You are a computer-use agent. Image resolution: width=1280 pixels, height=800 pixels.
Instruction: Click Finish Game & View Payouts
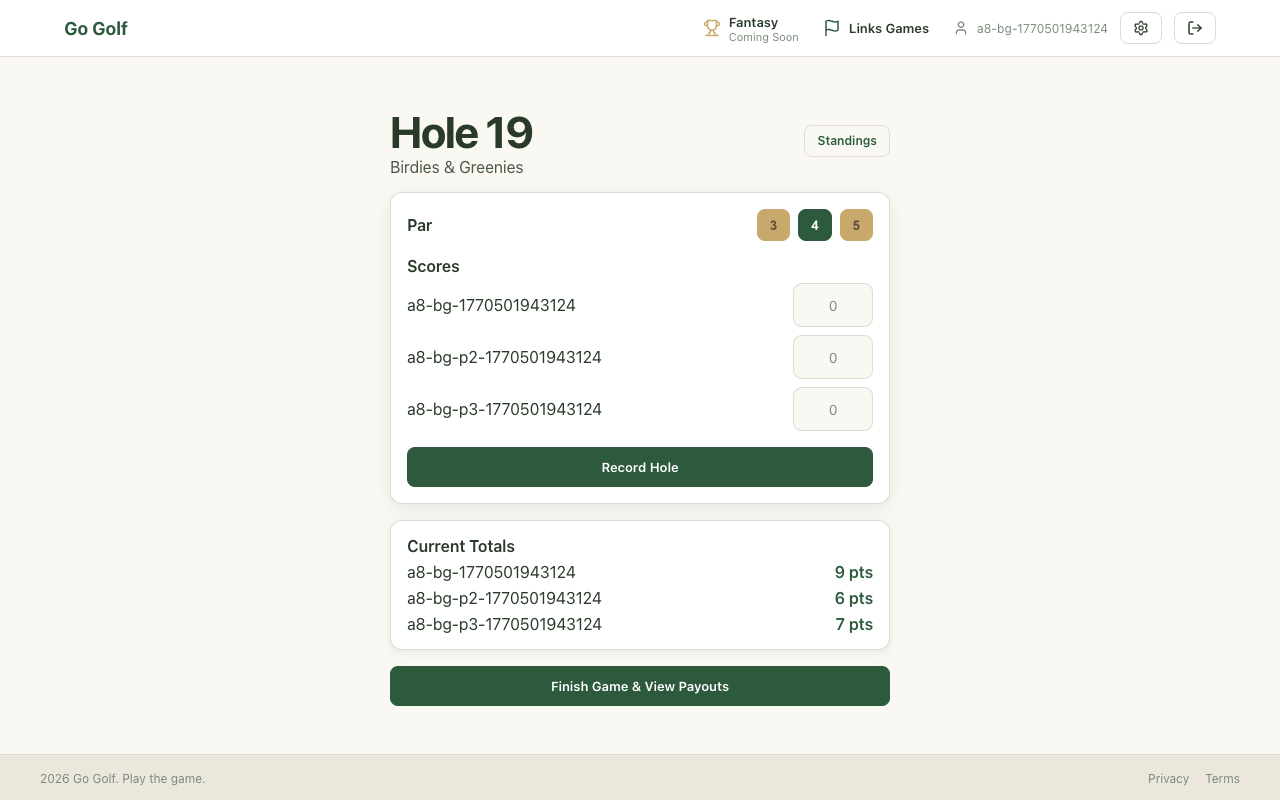(640, 686)
